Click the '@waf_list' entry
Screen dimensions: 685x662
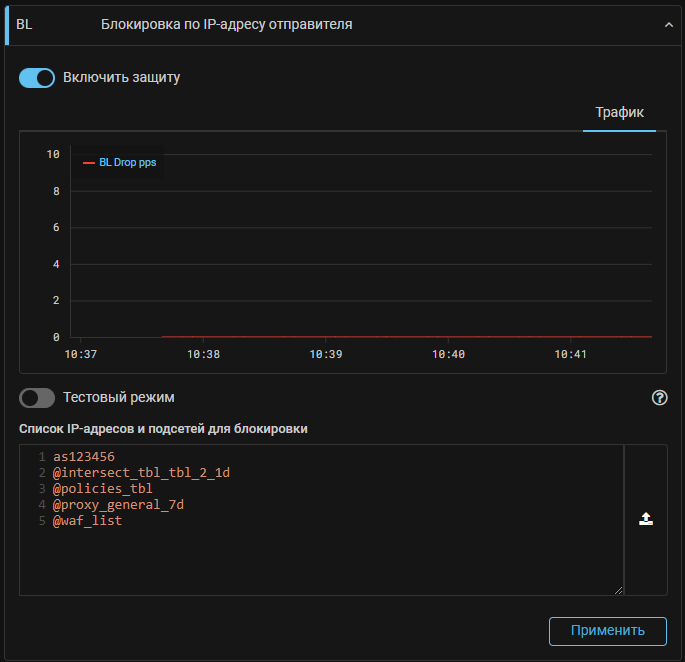(x=87, y=521)
